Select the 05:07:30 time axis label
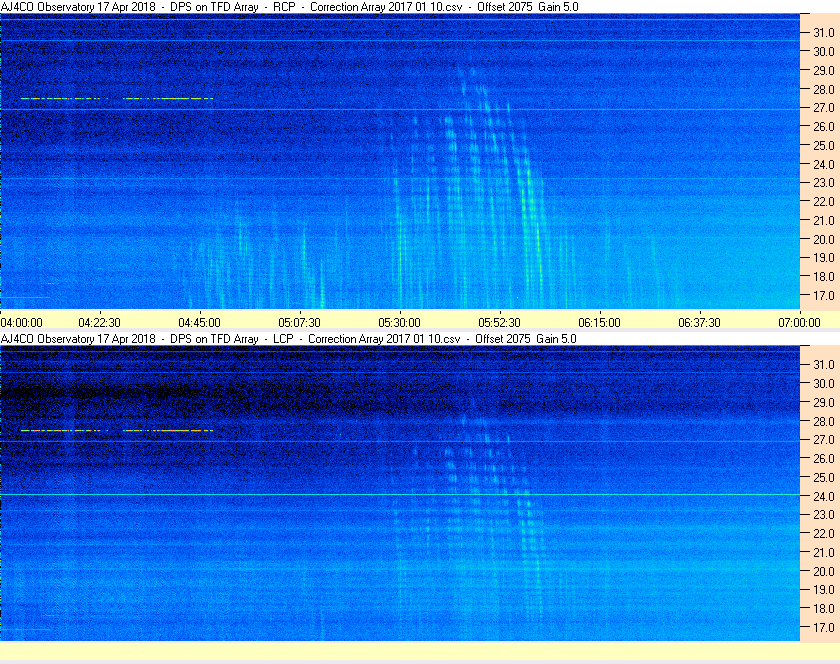This screenshot has width=840, height=664. (x=299, y=323)
